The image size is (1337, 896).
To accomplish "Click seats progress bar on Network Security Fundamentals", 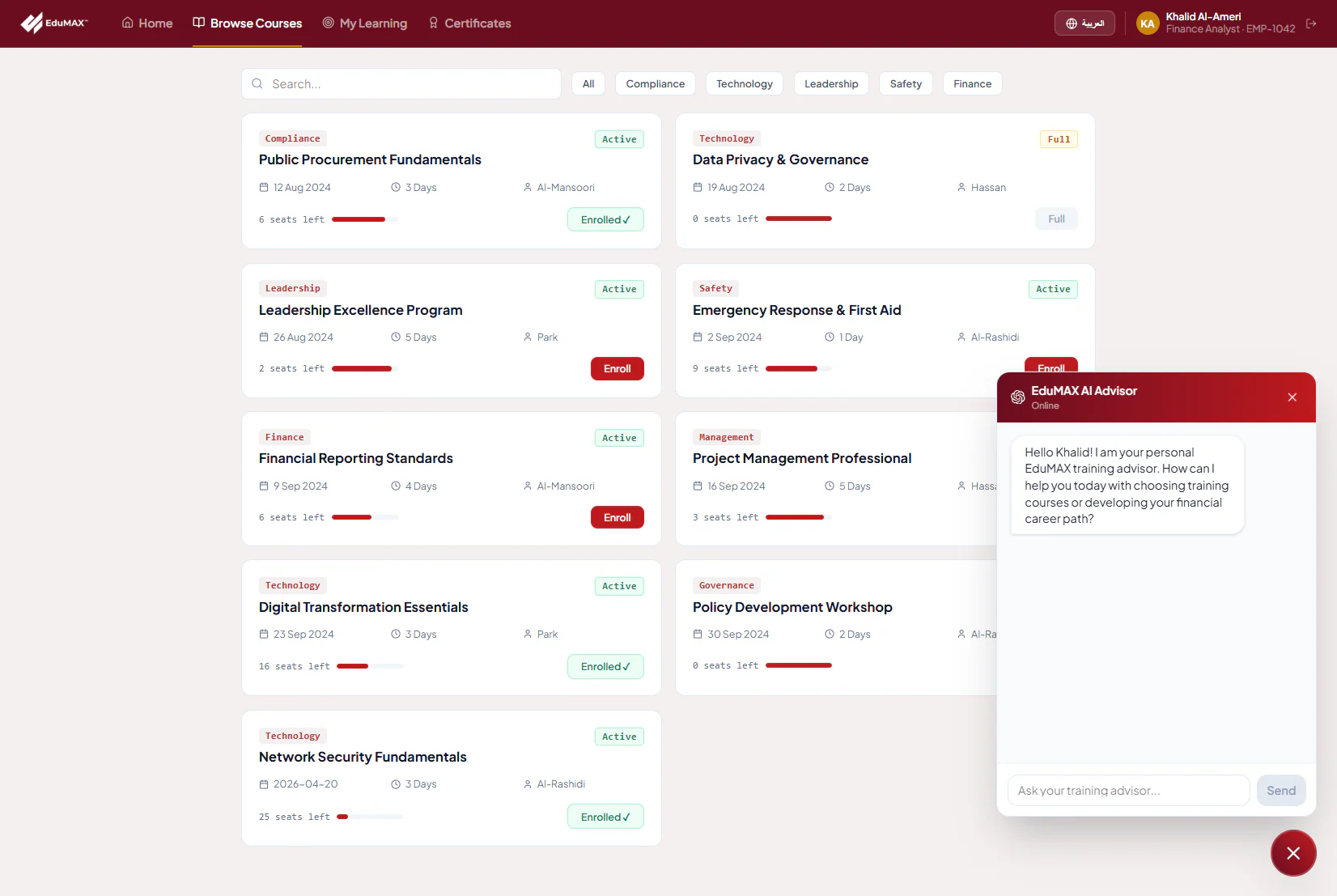I will tap(370, 817).
